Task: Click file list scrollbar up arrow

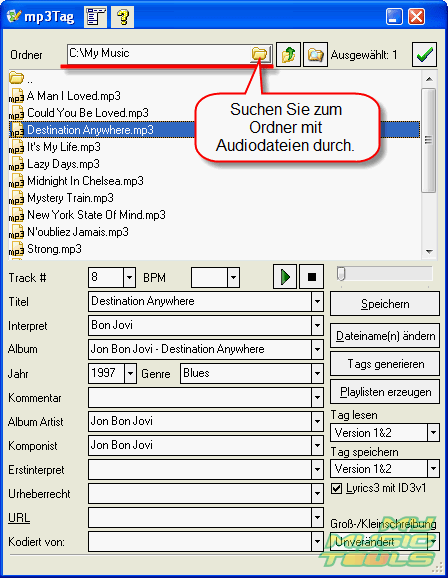Action: [429, 79]
